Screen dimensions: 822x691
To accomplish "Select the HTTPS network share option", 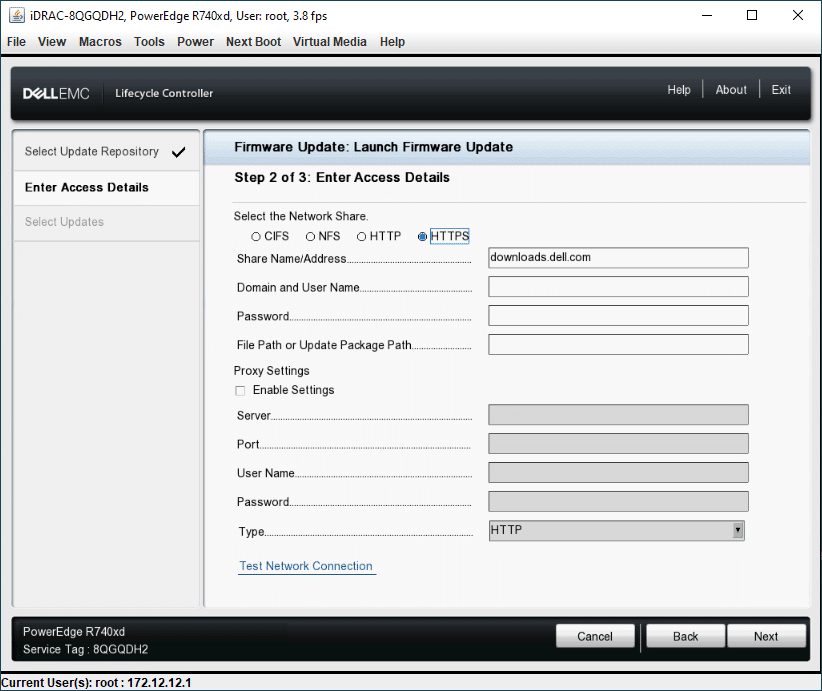I will [422, 236].
